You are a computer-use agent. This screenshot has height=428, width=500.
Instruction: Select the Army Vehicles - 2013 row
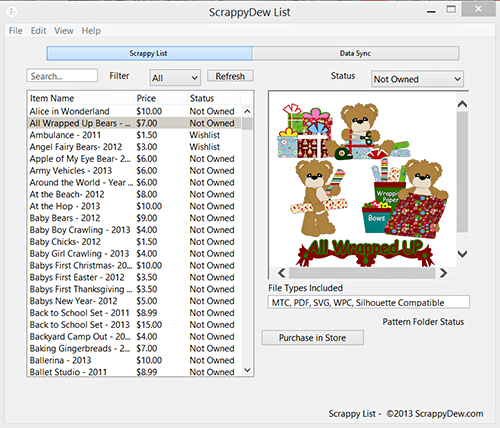[134, 171]
